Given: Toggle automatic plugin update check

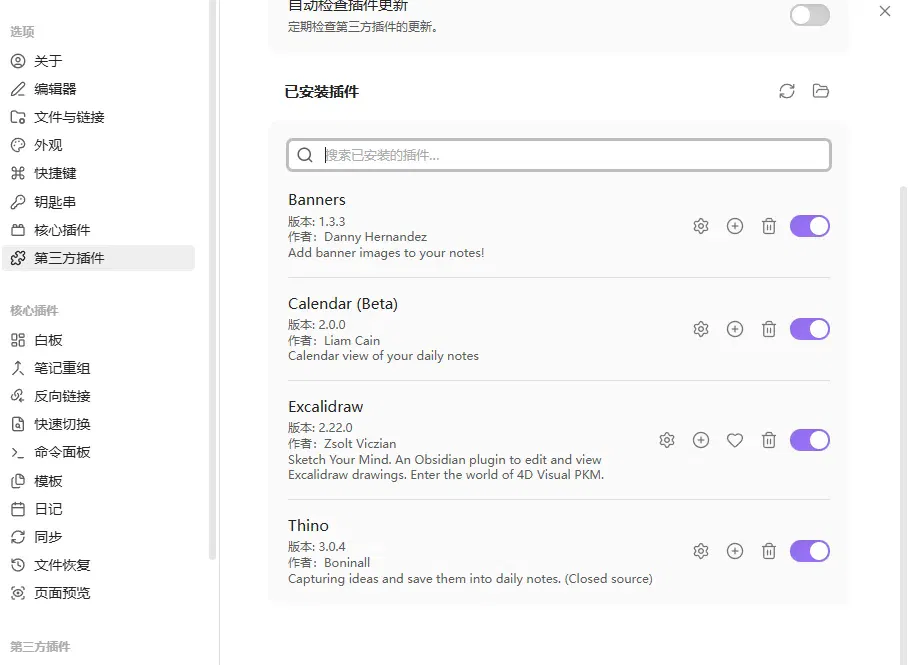Looking at the screenshot, I should (810, 15).
